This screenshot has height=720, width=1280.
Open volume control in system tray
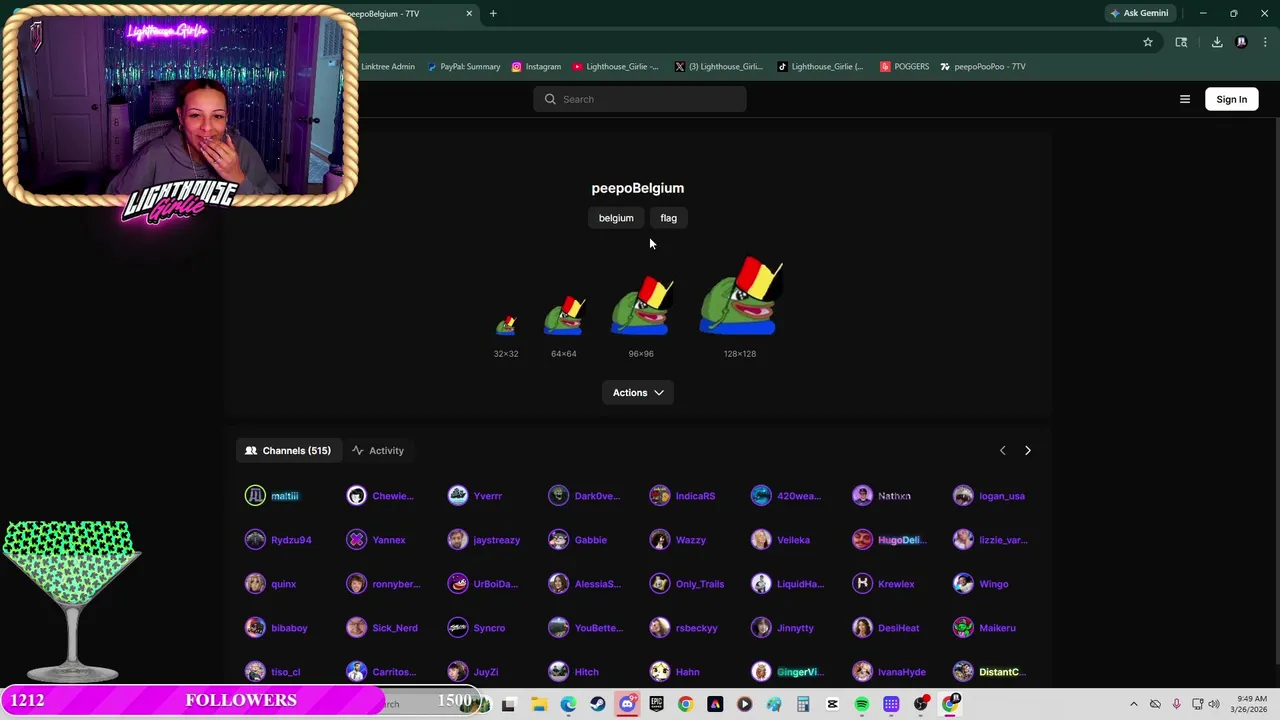(1214, 704)
